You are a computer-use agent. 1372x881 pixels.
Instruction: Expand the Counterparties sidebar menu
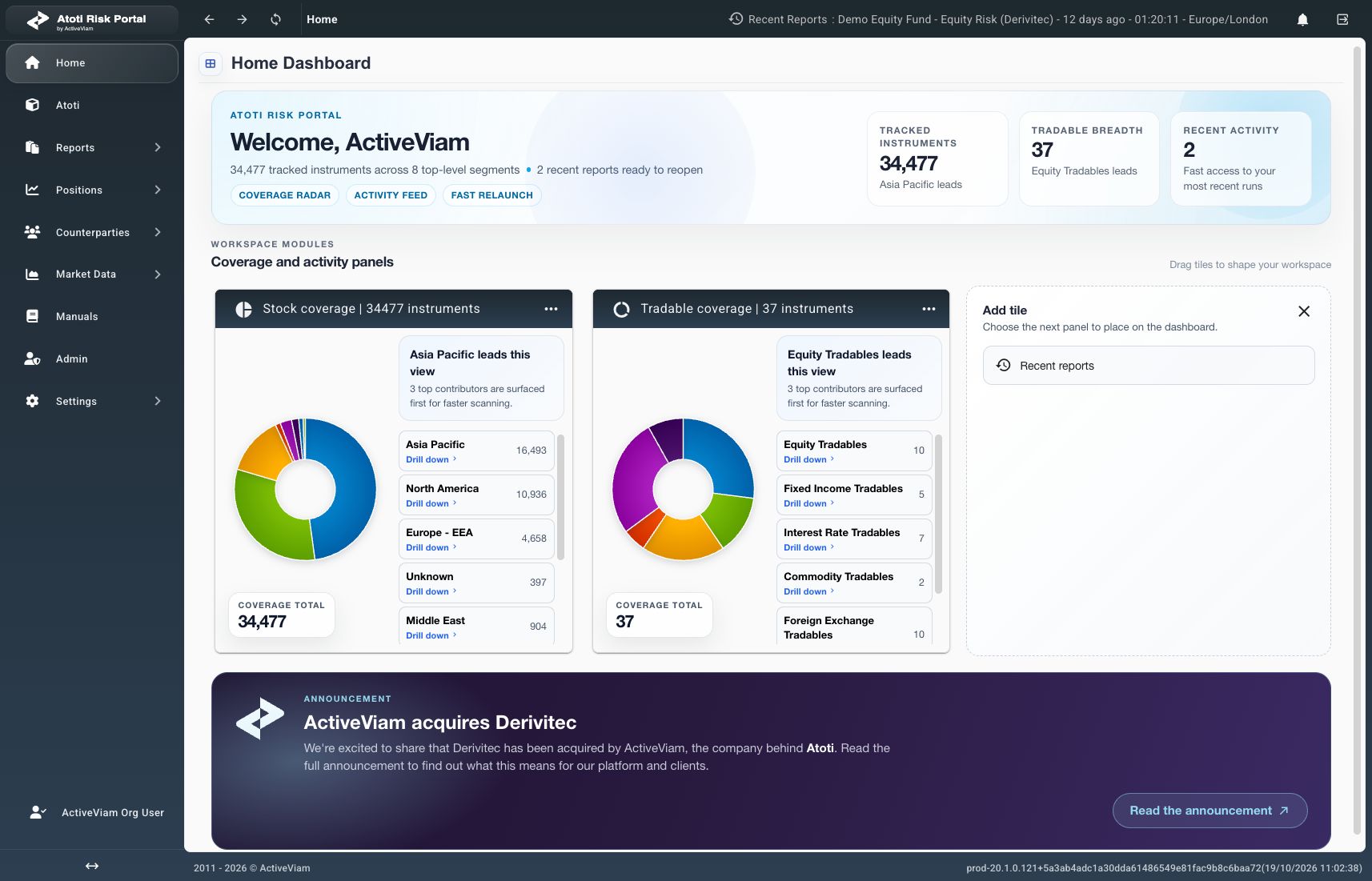(x=158, y=232)
